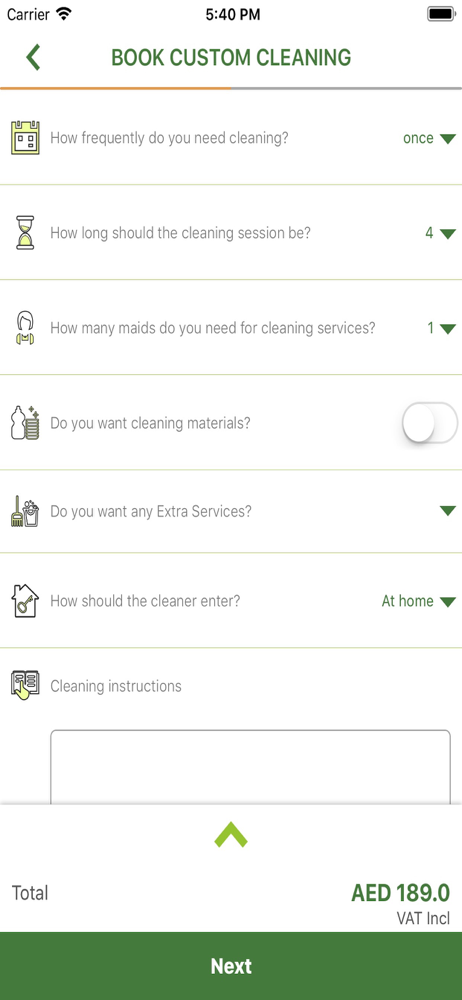Image resolution: width=462 pixels, height=1000 pixels.
Task: Enable the cleaning materials switch
Action: point(429,423)
